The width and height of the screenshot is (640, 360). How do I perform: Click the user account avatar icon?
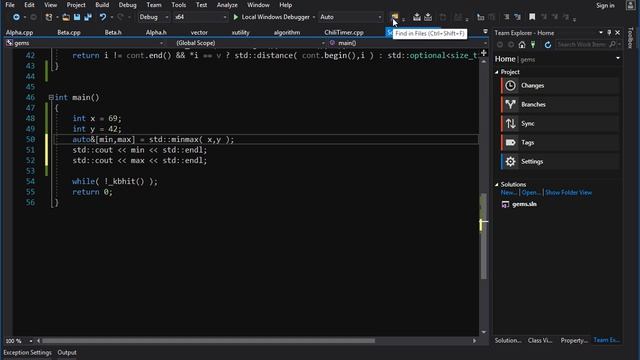point(631,5)
